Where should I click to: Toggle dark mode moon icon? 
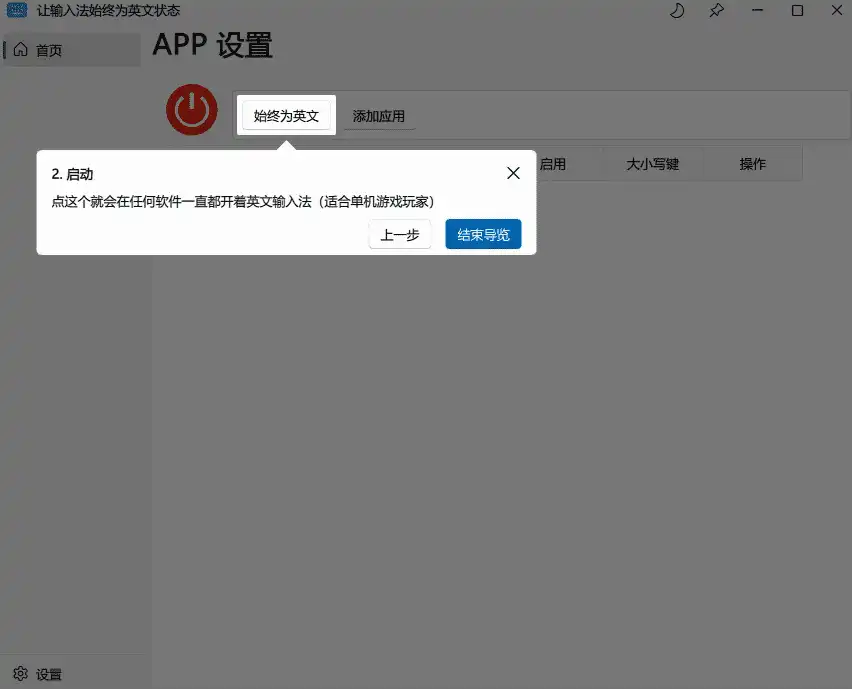point(676,10)
